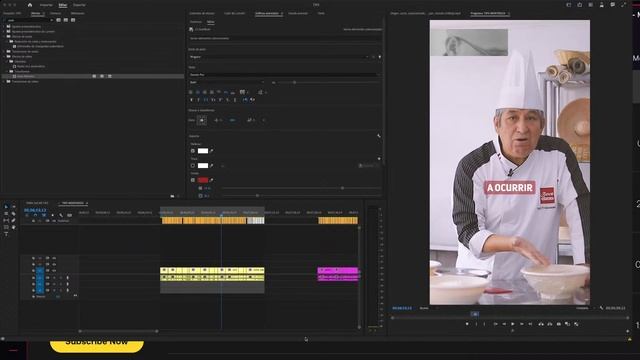Viewport: 640px width, 360px height.
Task: Switch to the Editar tab in header
Action: [62, 5]
